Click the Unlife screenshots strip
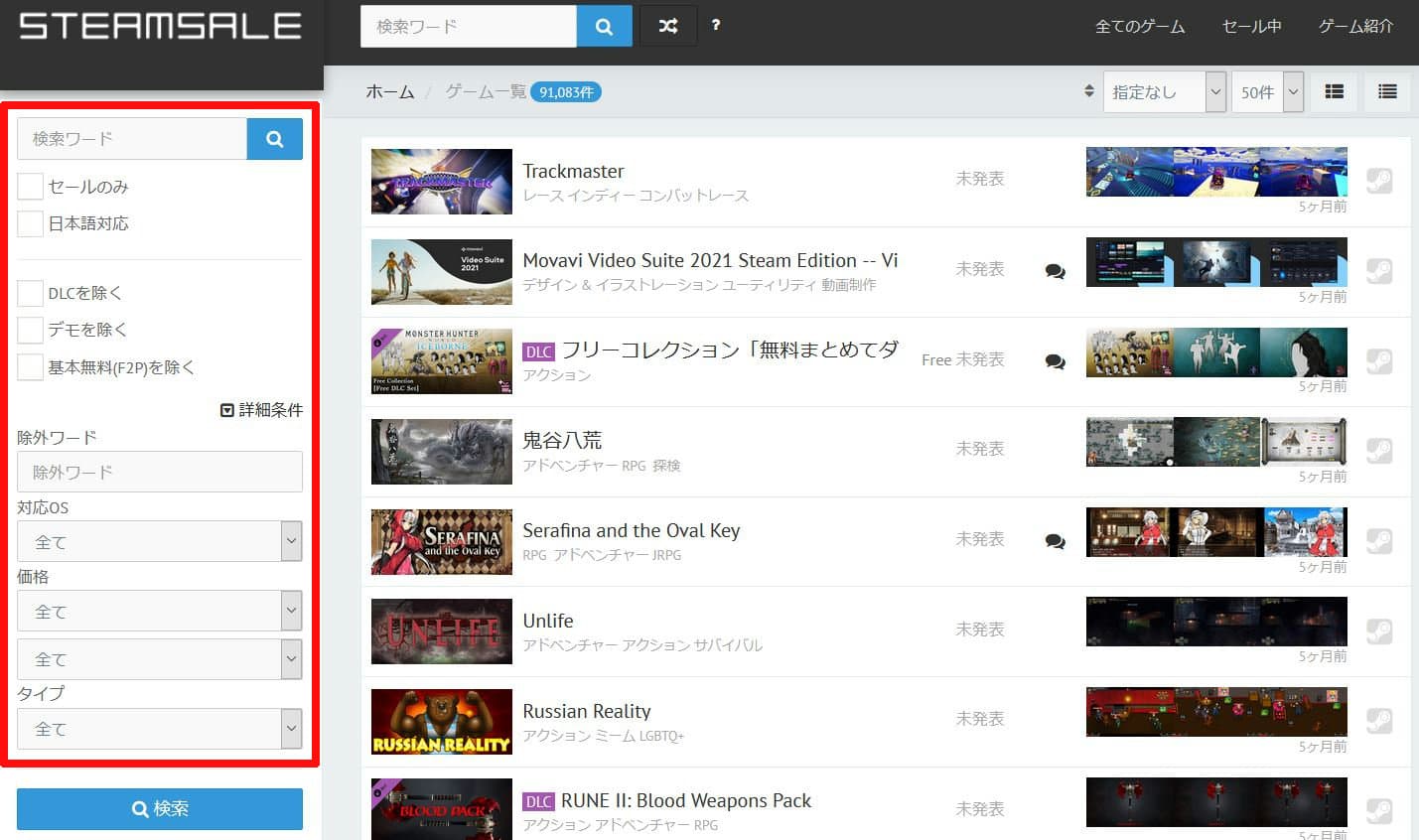The height and width of the screenshot is (840, 1419). (1216, 622)
